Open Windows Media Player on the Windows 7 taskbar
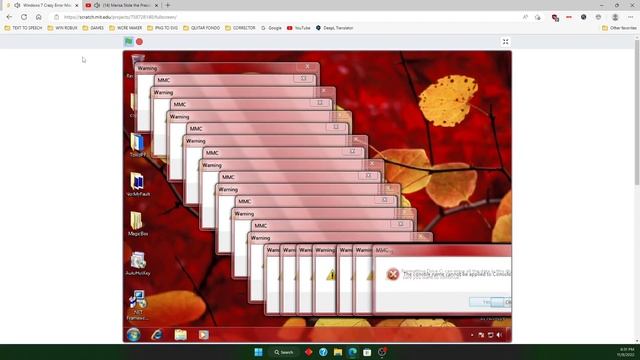This screenshot has height=360, width=640. (x=203, y=335)
